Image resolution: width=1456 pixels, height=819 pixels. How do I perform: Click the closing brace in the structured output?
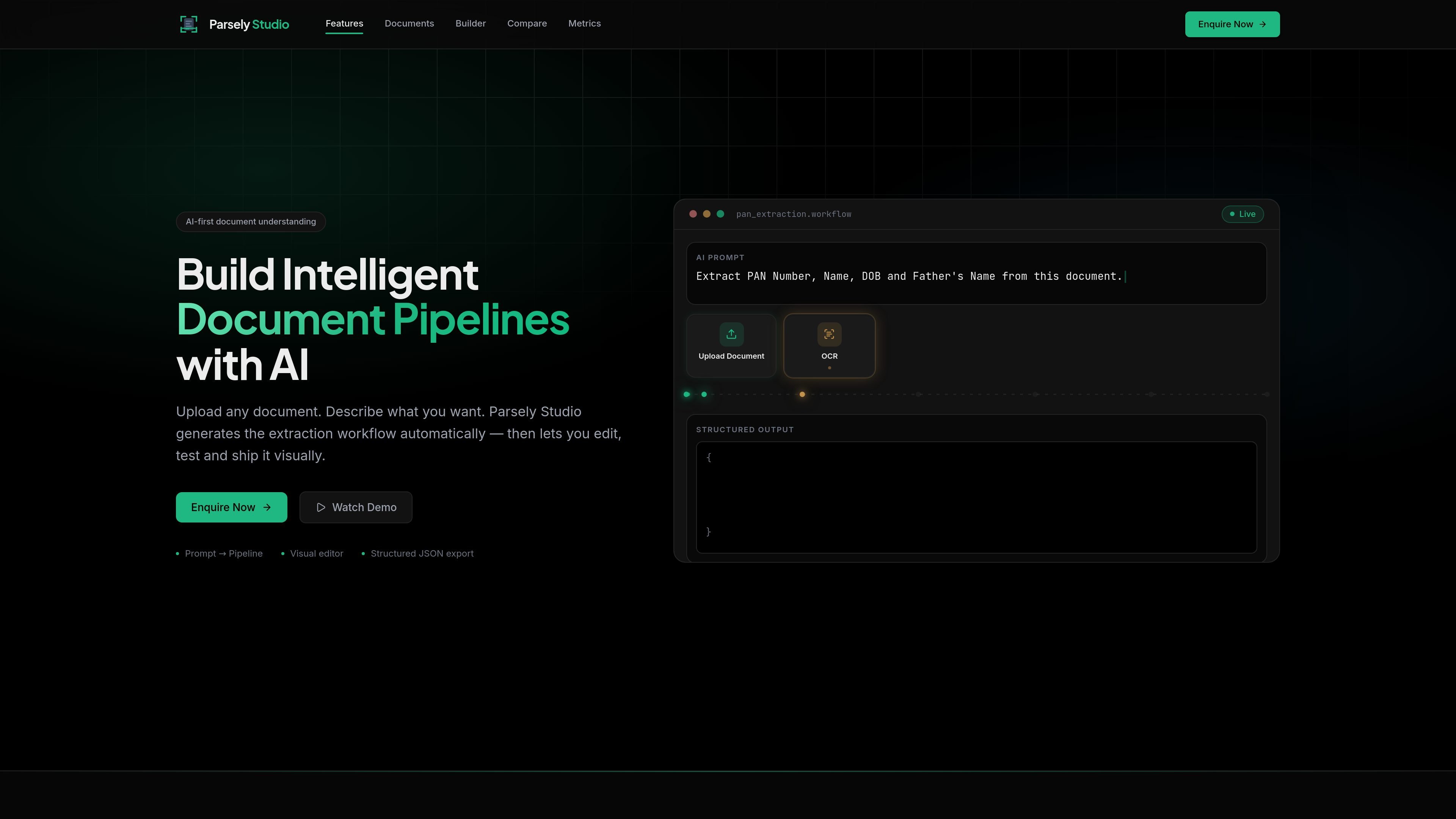(709, 532)
